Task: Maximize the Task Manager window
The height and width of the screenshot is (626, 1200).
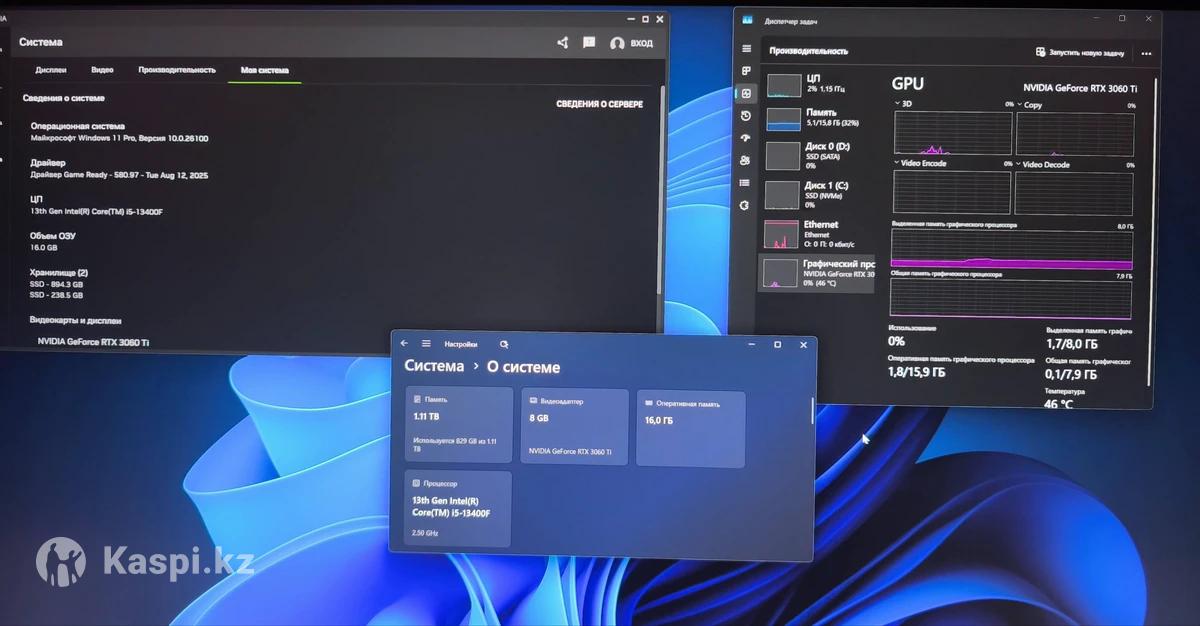Action: 1122,18
